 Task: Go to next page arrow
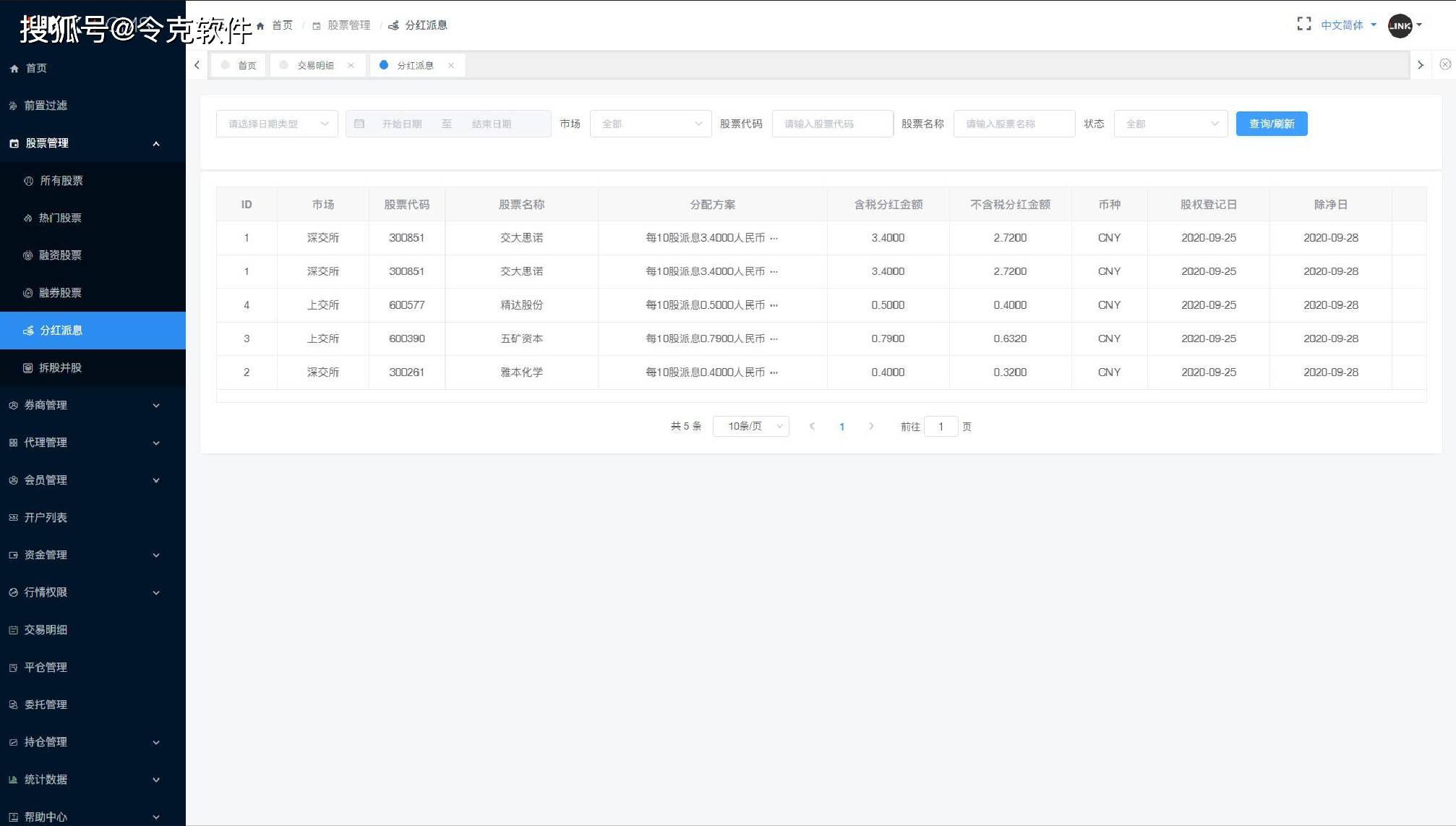[871, 426]
